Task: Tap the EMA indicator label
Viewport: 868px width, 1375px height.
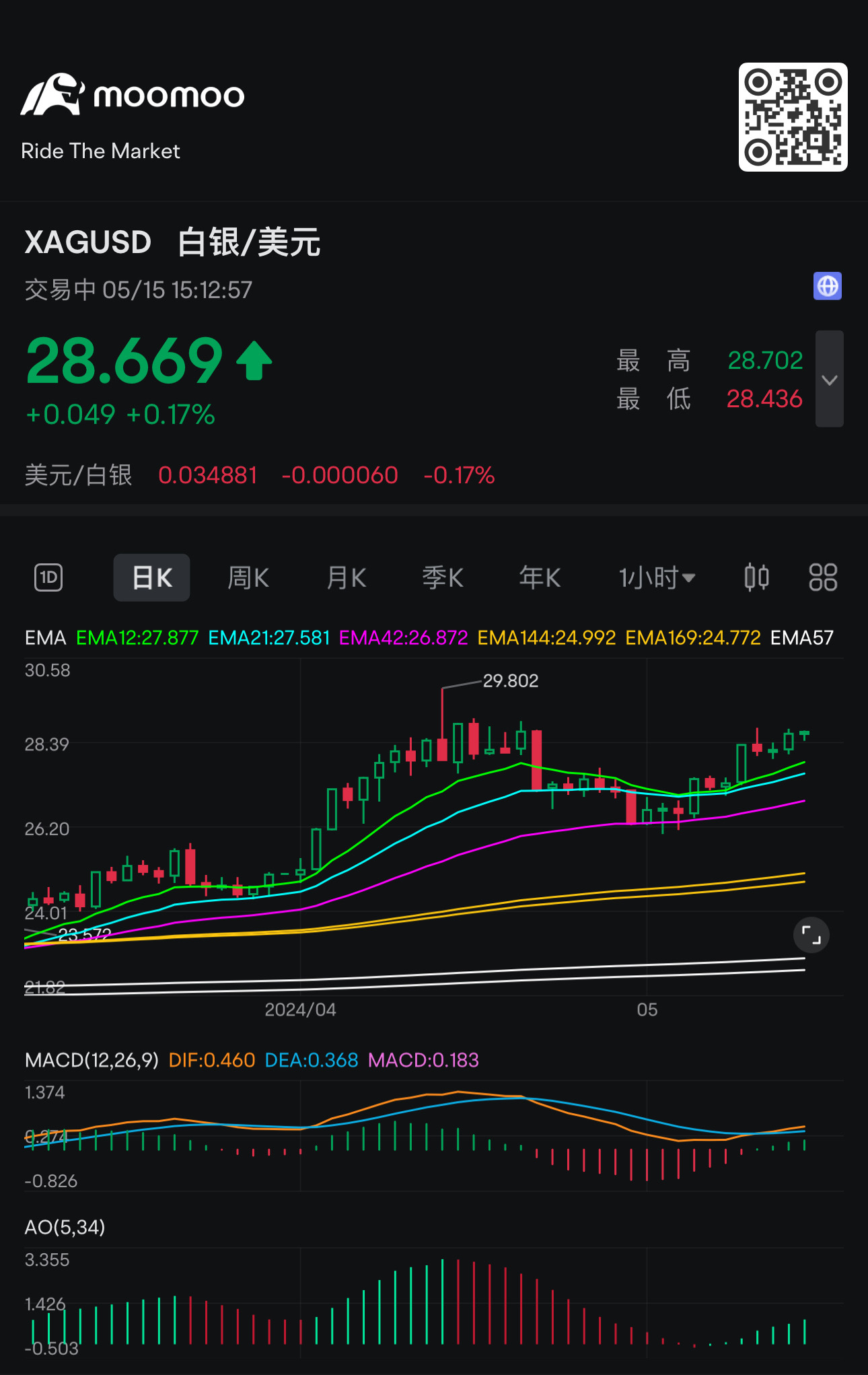Action: coord(45,638)
